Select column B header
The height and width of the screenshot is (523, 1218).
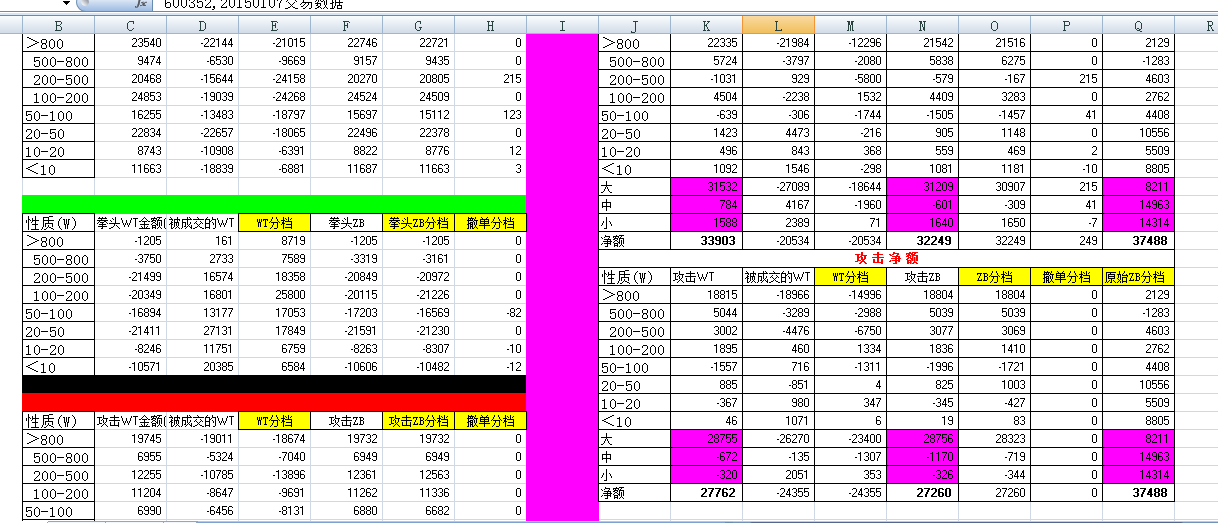58,25
